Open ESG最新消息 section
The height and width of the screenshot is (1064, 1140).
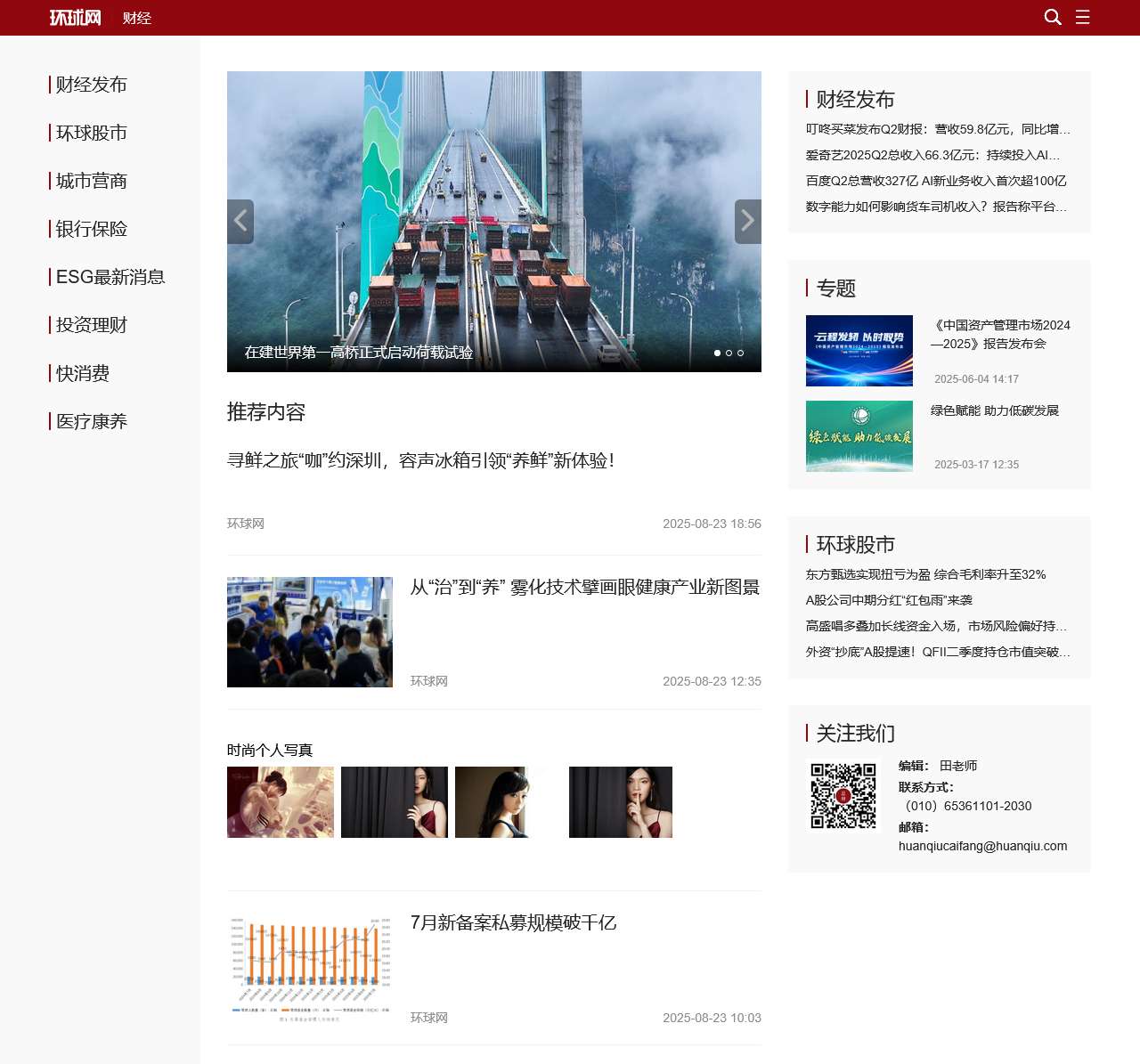coord(110,277)
